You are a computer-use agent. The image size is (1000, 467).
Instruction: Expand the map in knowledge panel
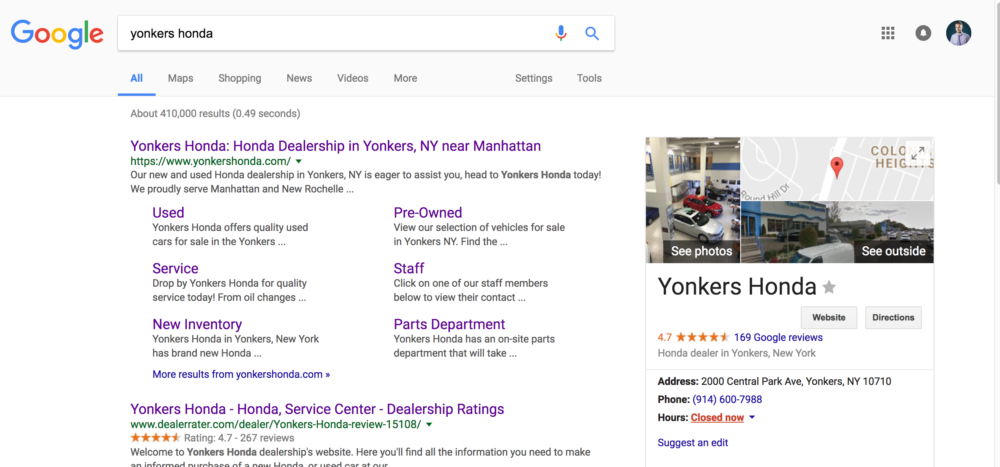pos(918,154)
